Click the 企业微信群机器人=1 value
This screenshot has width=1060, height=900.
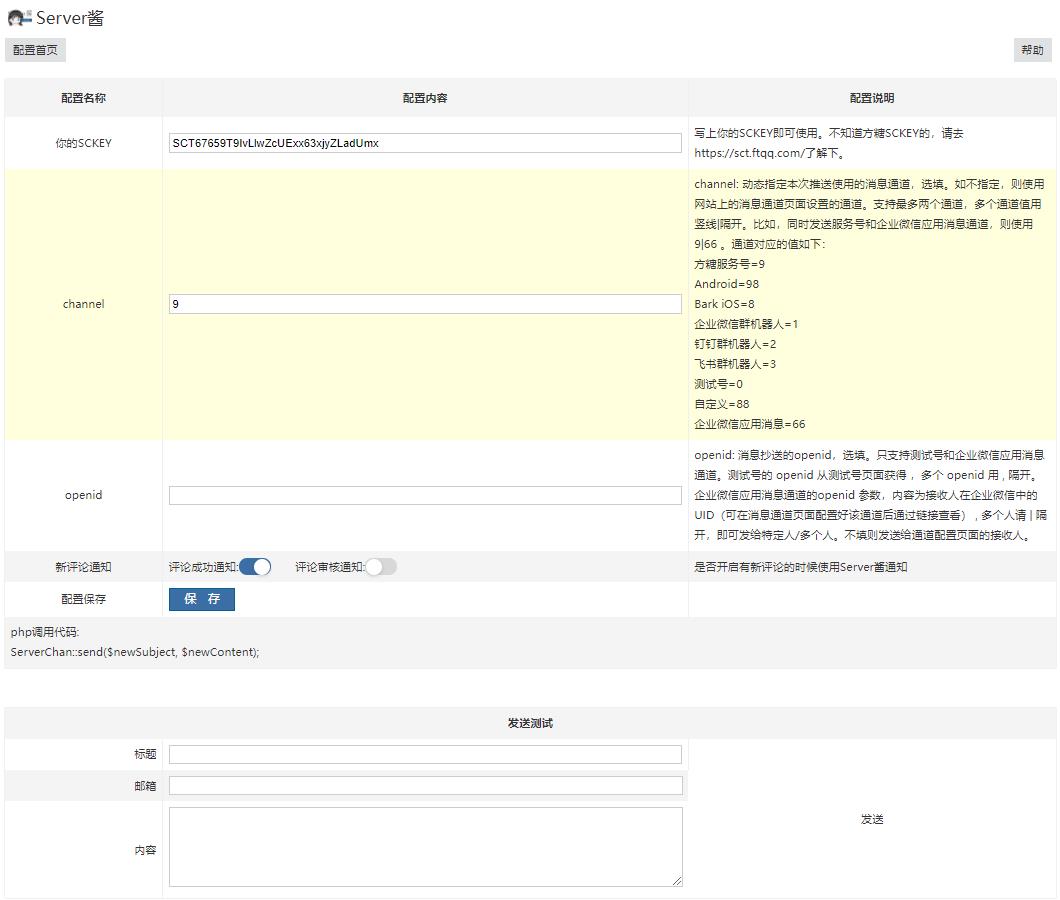tap(746, 325)
